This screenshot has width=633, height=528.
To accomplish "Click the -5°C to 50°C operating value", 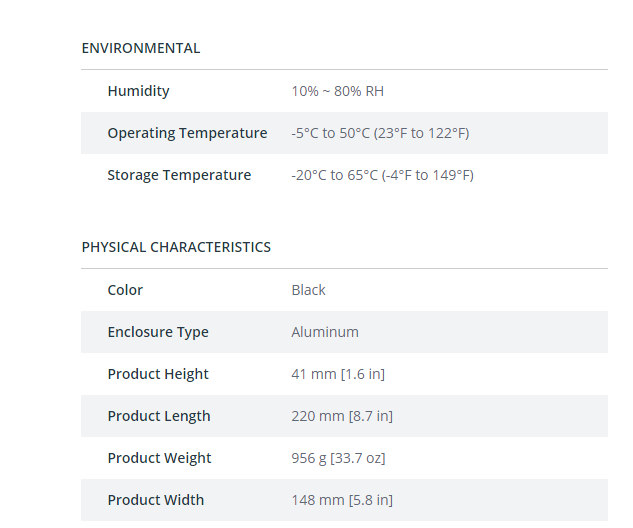I will click(x=380, y=133).
